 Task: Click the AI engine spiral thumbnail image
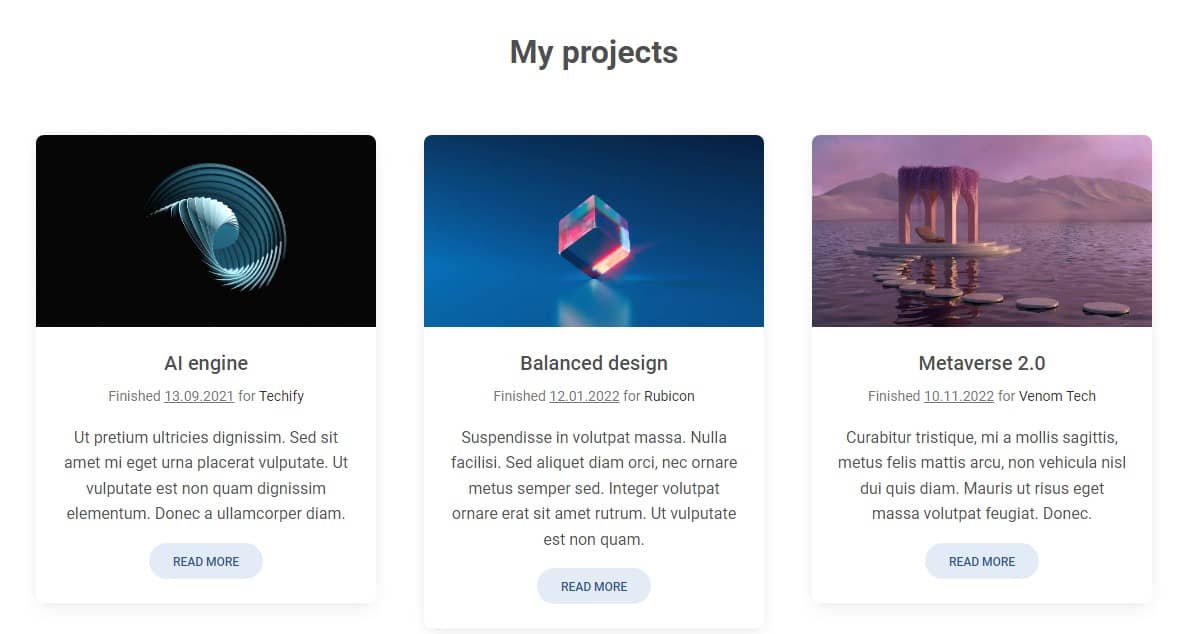(x=206, y=231)
